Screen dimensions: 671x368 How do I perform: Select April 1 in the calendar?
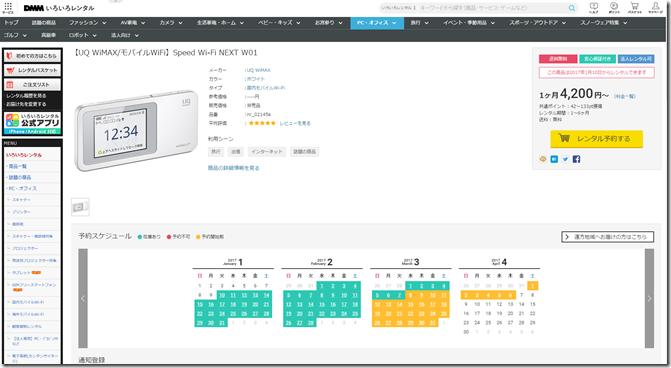[532, 286]
